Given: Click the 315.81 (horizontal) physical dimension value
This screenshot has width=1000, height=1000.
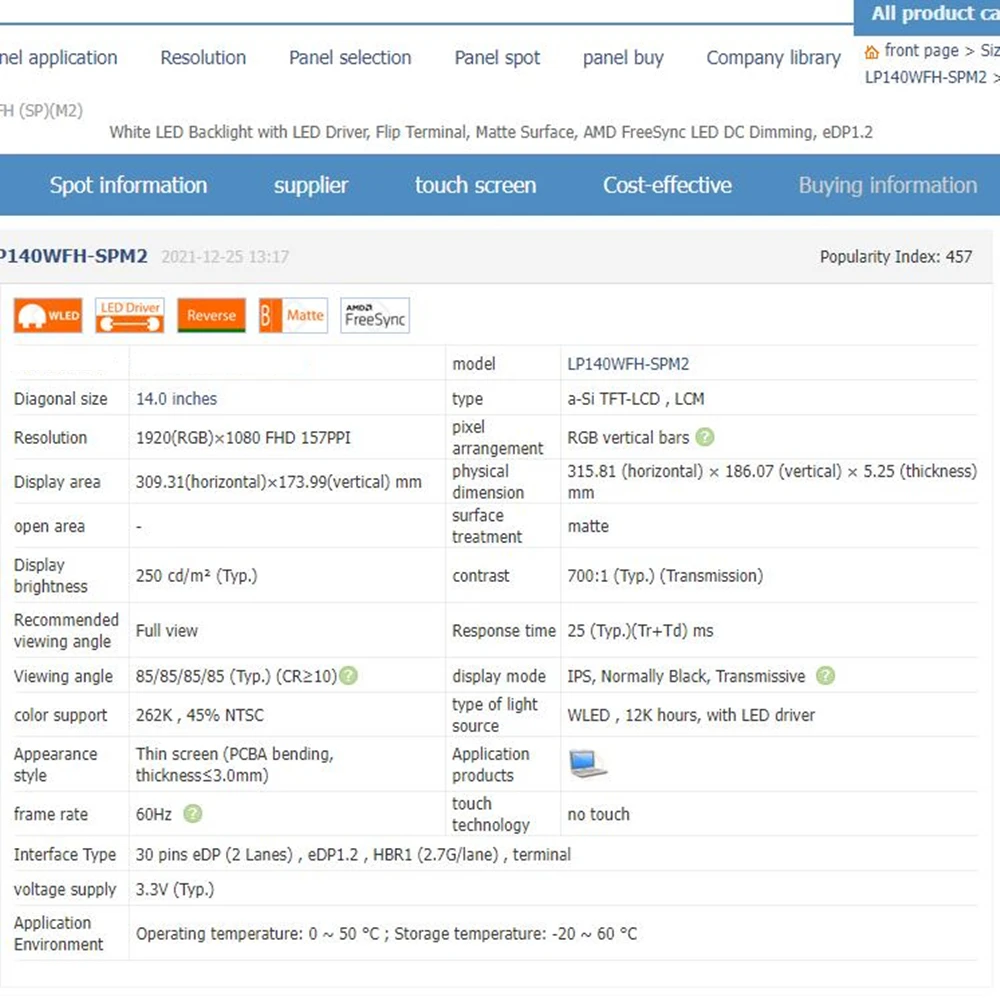Looking at the screenshot, I should (772, 482).
